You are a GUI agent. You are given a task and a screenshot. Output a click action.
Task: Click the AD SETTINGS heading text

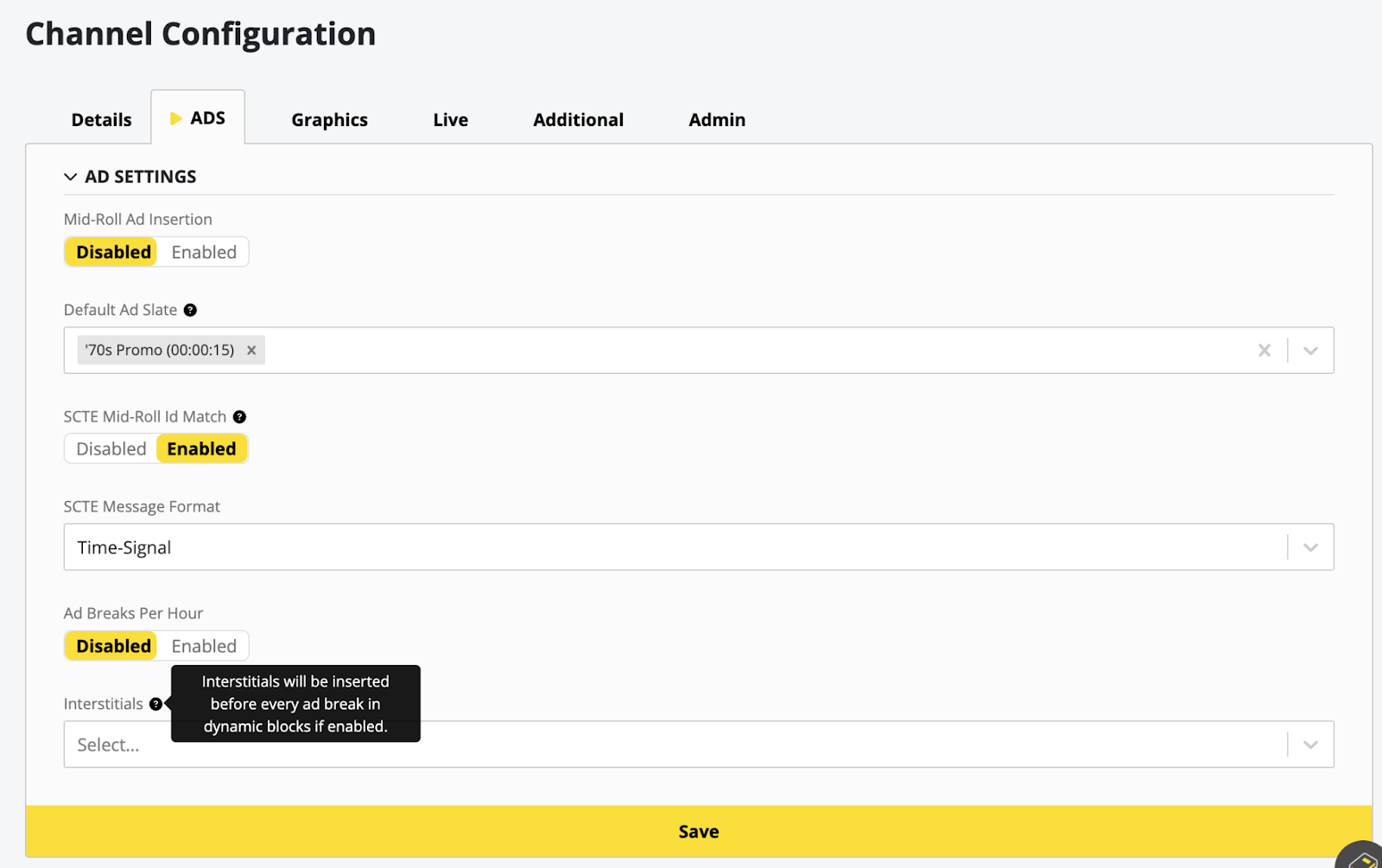click(141, 177)
